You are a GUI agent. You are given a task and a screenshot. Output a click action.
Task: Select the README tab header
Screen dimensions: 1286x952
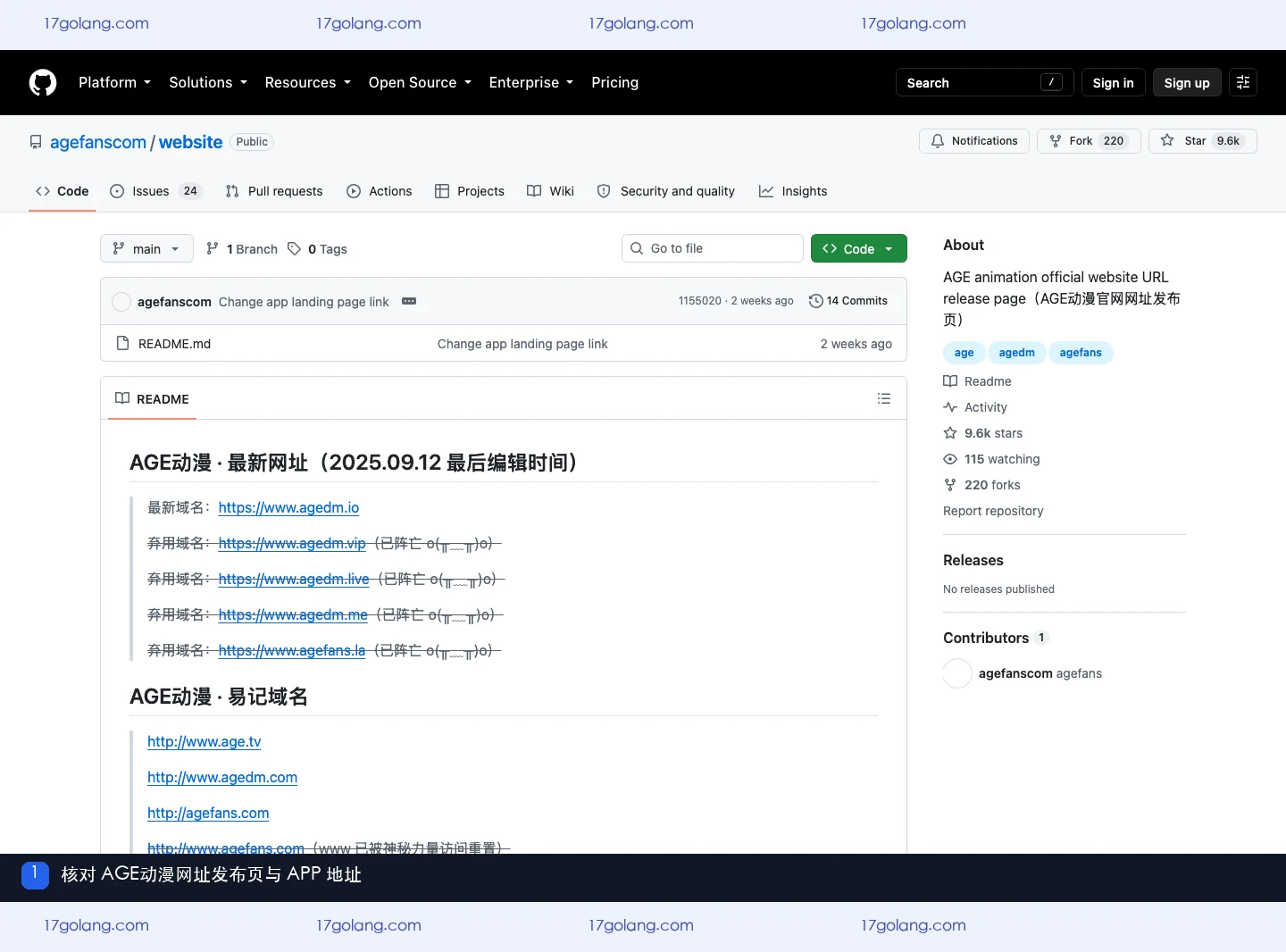coord(153,399)
